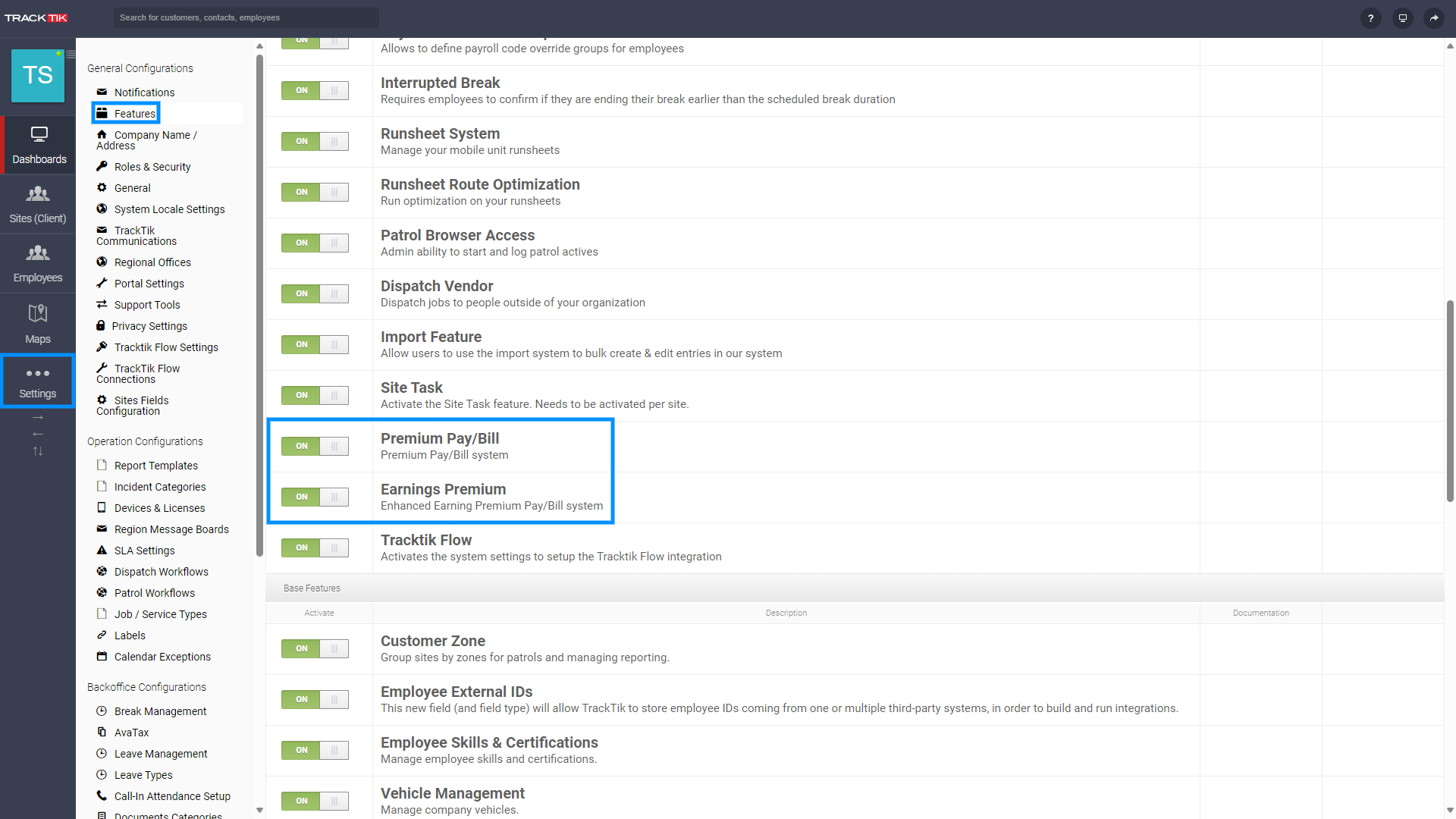Select Features in General Configurations
This screenshot has width=1456, height=819.
(134, 114)
